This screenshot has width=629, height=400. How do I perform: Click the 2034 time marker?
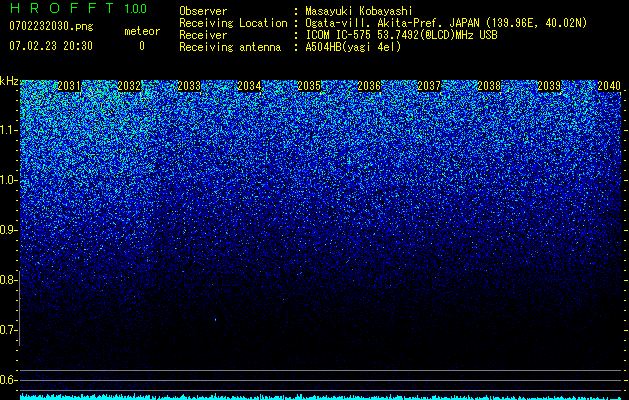(249, 86)
